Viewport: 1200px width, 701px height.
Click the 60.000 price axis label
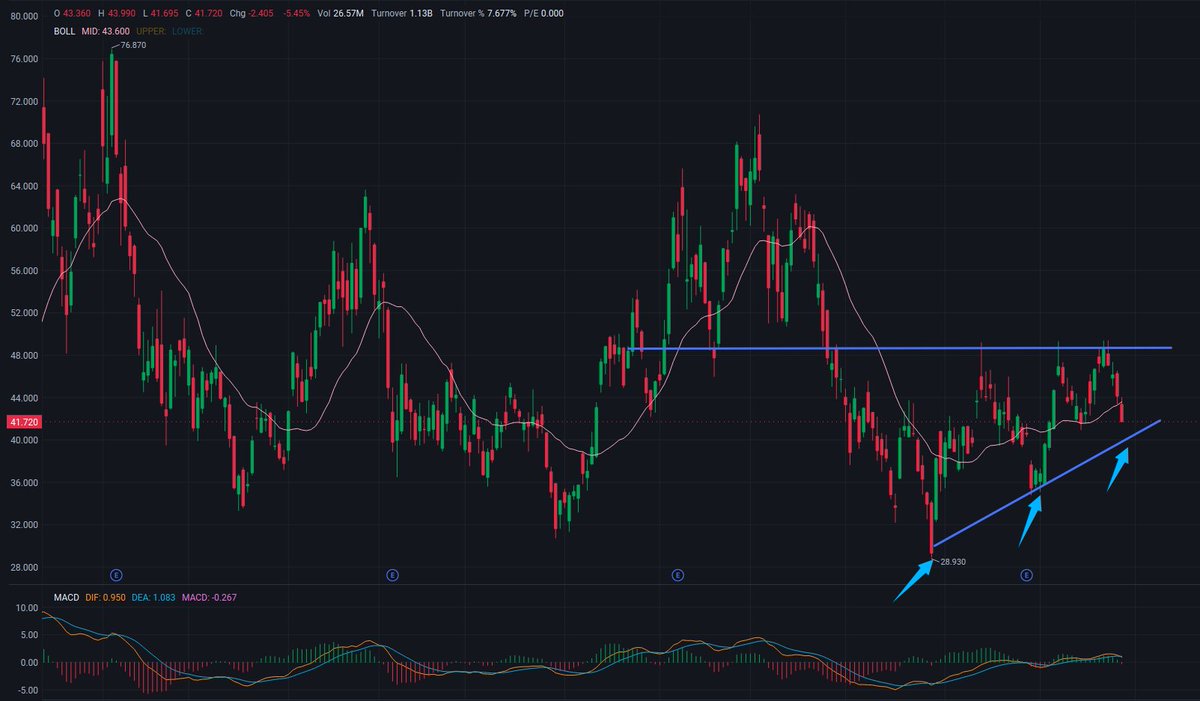tap(22, 228)
